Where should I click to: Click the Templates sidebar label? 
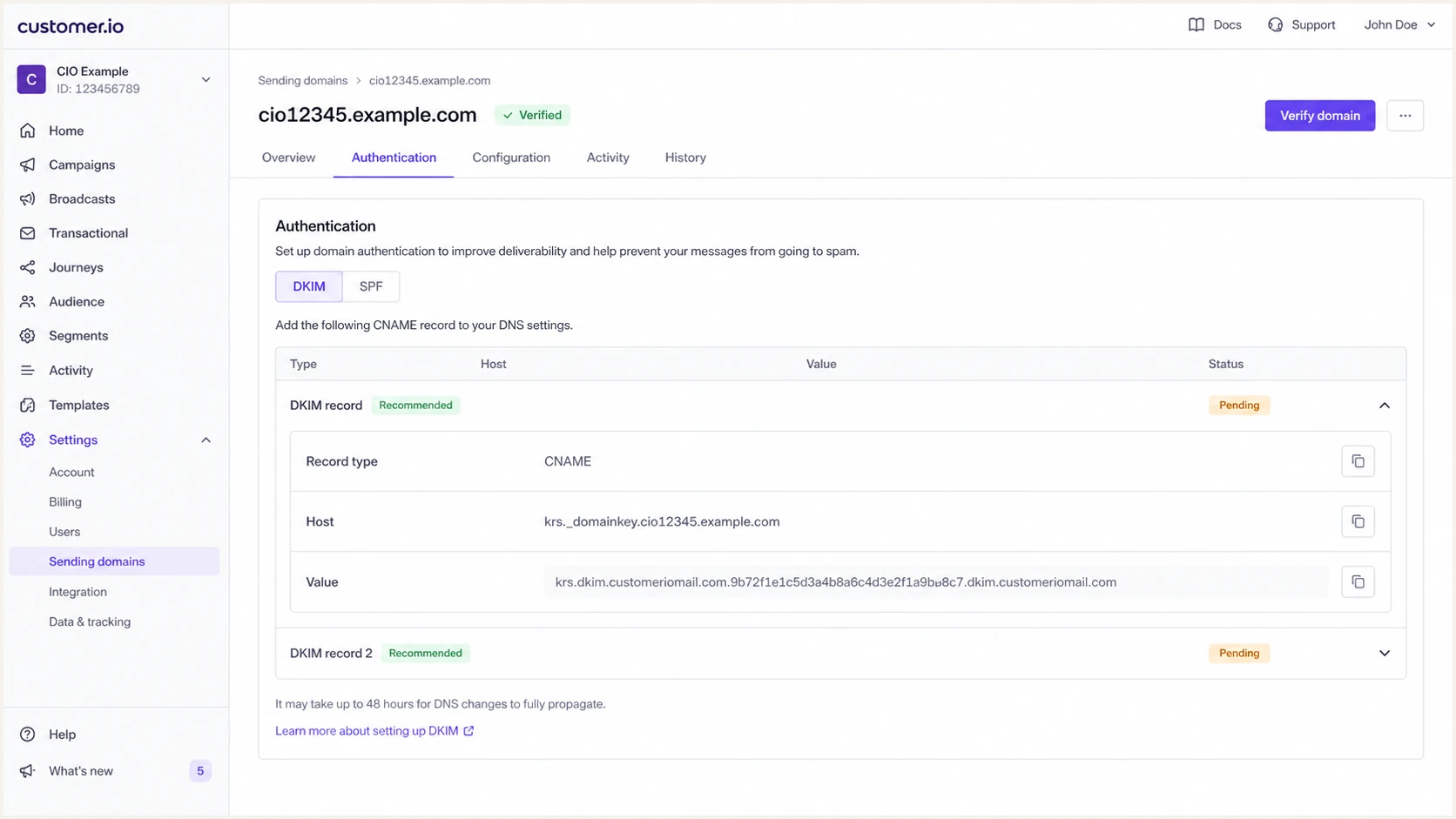[78, 405]
